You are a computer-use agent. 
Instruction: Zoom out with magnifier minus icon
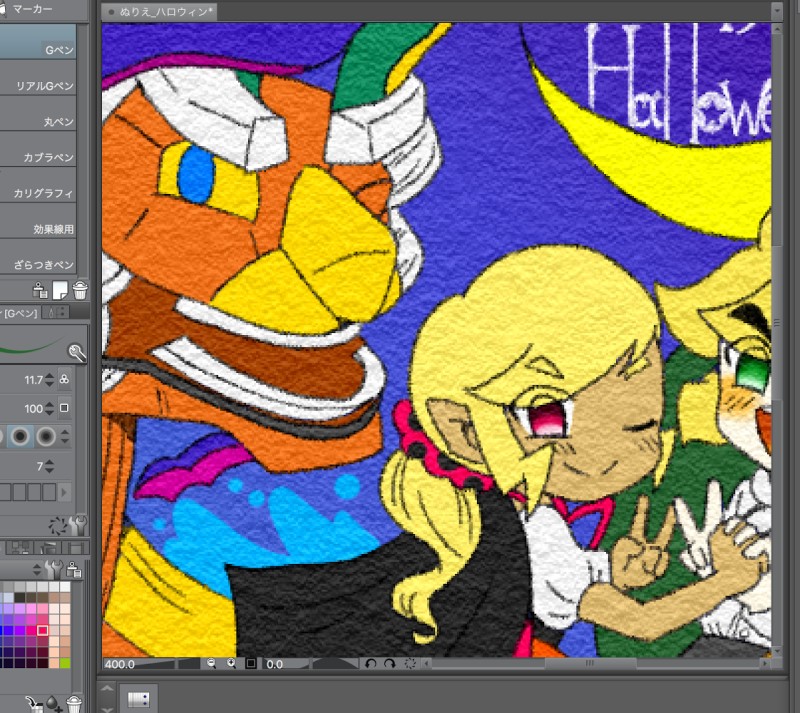[211, 663]
